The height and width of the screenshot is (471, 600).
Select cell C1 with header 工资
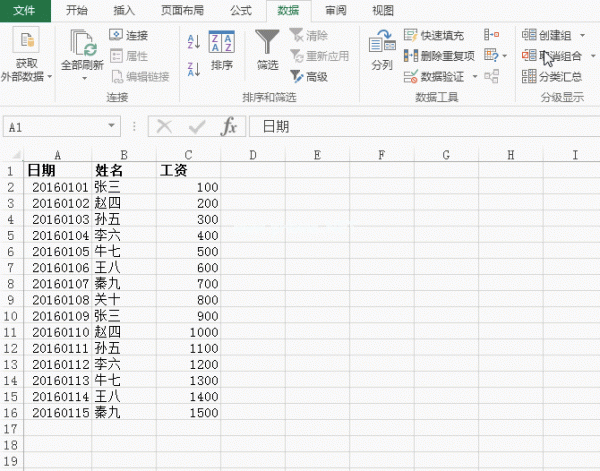[x=188, y=170]
